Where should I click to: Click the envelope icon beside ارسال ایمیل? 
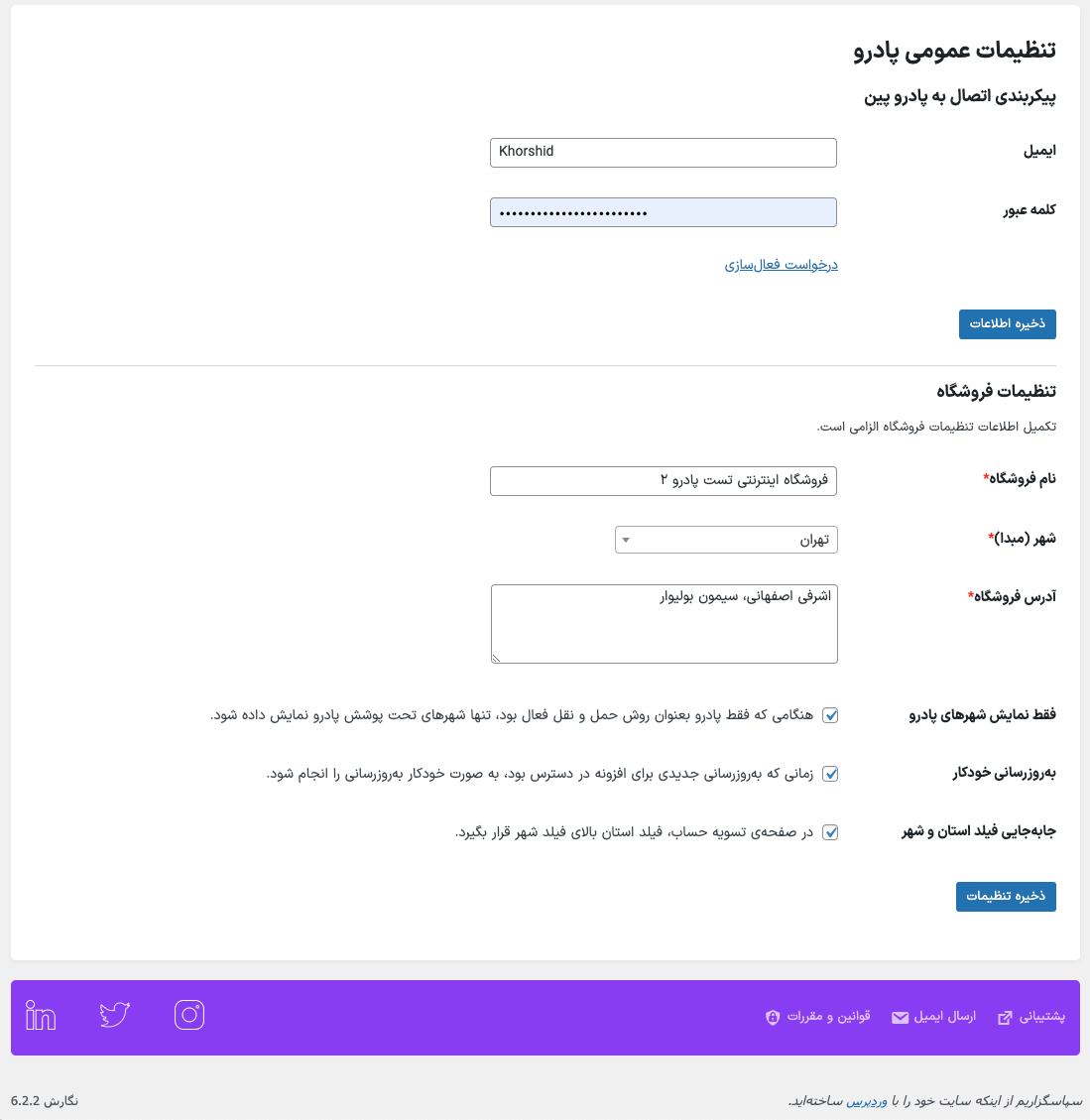tap(900, 1017)
